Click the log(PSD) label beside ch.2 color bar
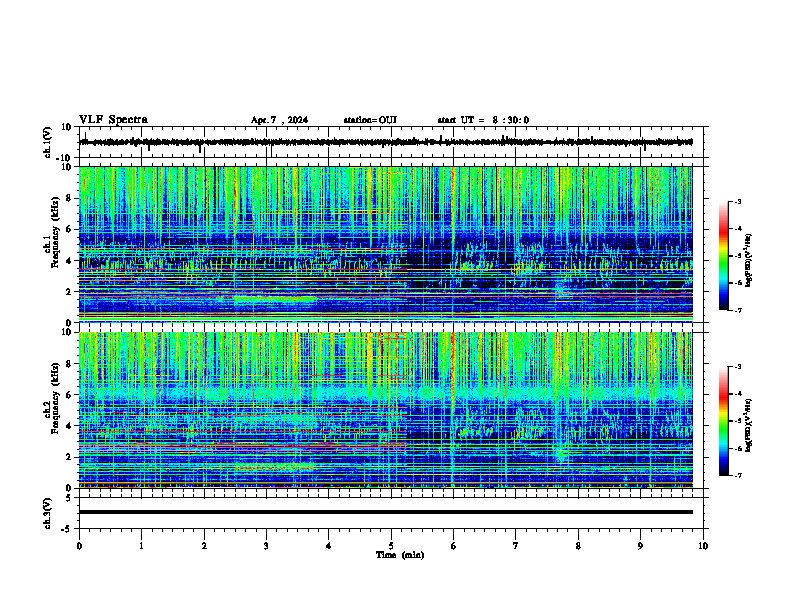Viewport: 792px width, 612px height. [749, 425]
